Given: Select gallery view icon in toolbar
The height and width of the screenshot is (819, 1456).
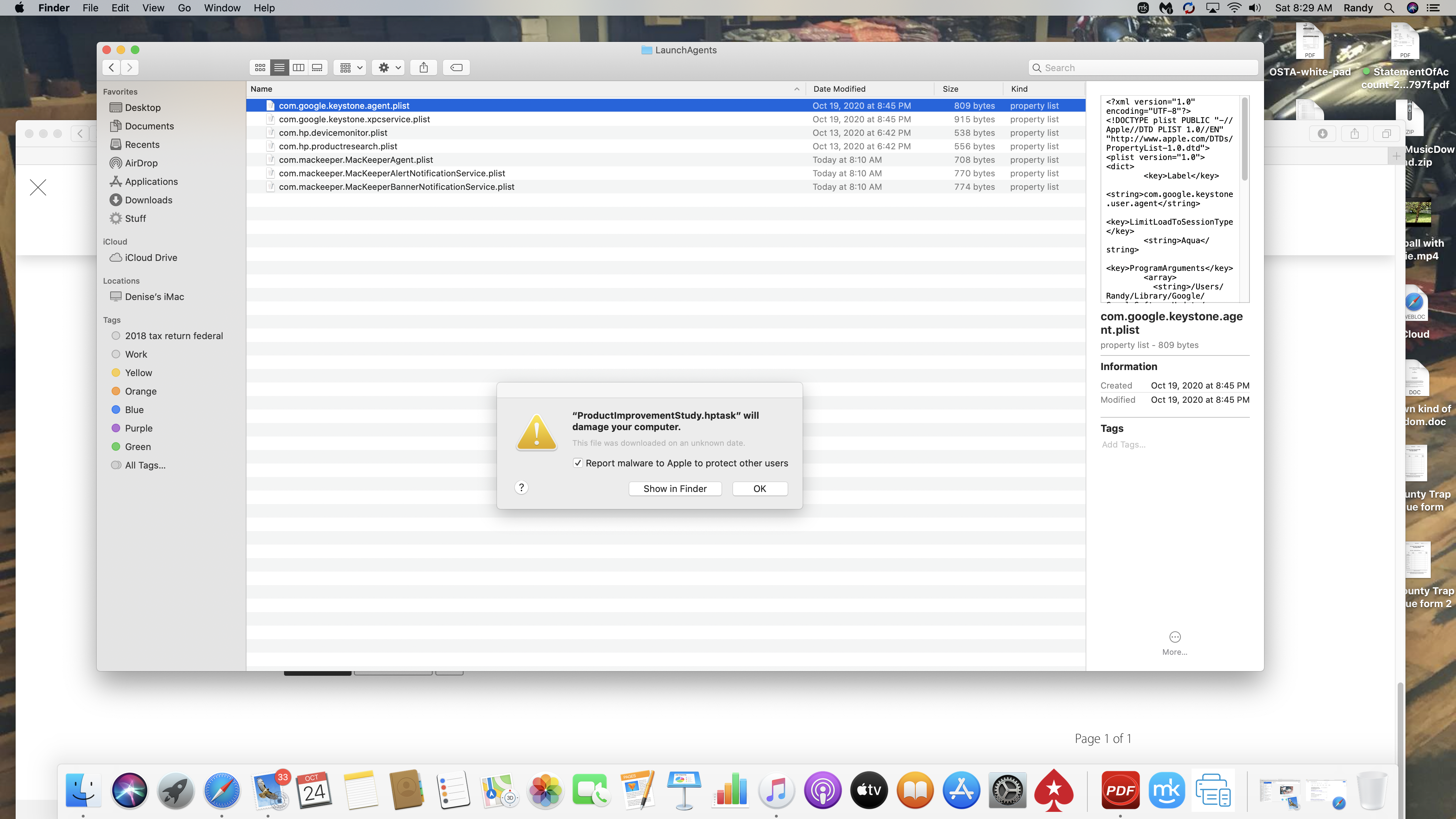Looking at the screenshot, I should (x=317, y=68).
